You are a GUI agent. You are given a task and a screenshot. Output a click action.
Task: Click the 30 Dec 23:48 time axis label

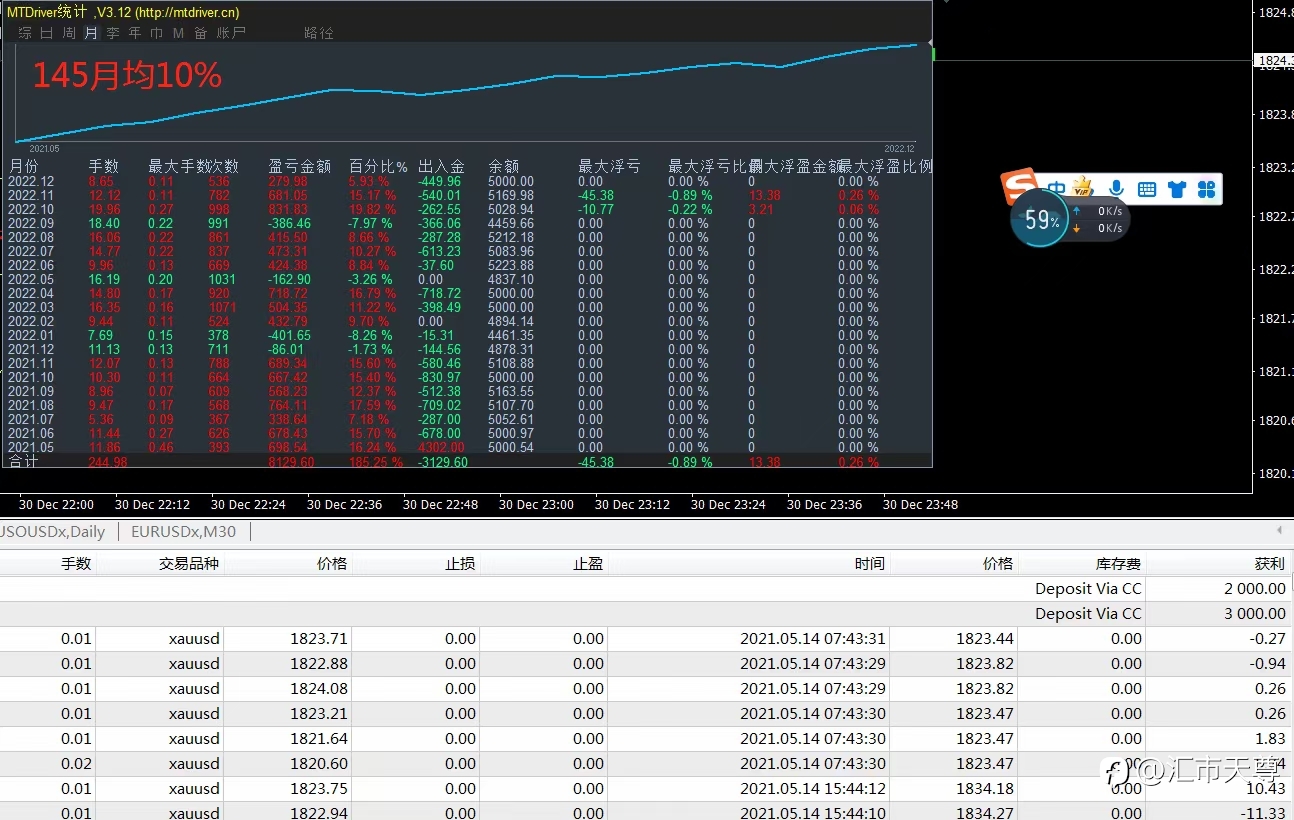[920, 505]
